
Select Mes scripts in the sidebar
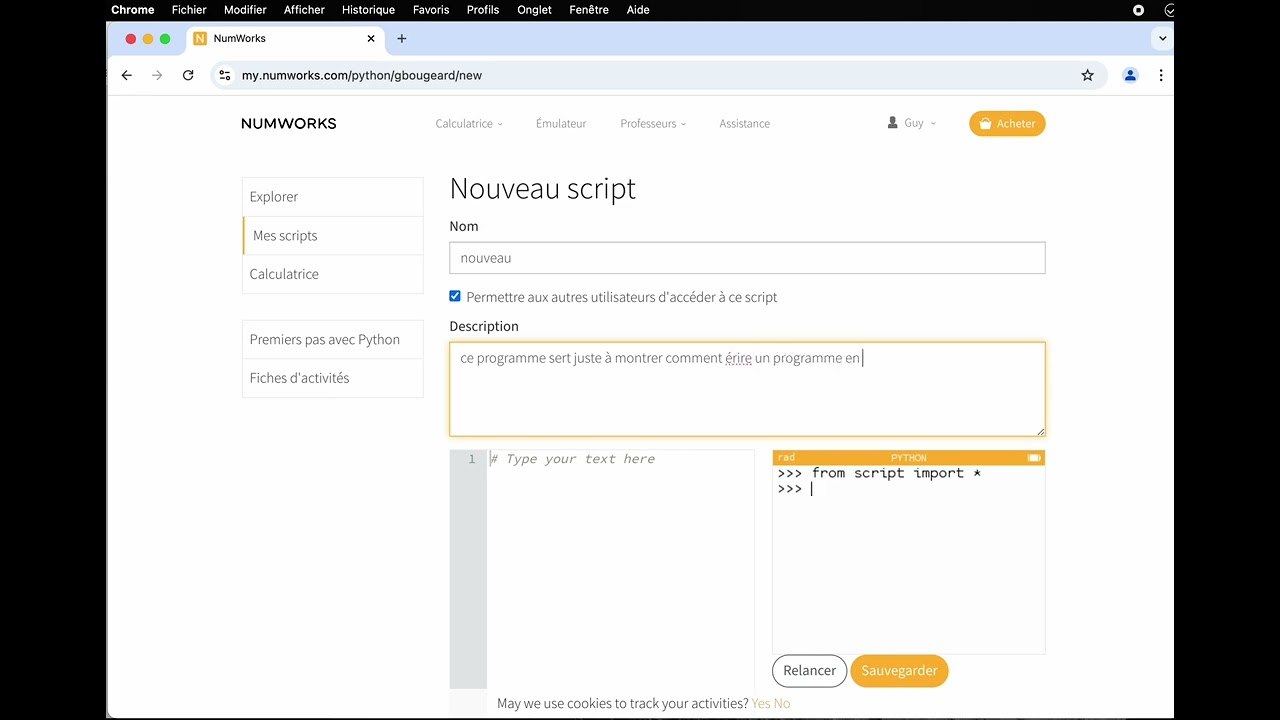[x=333, y=236]
